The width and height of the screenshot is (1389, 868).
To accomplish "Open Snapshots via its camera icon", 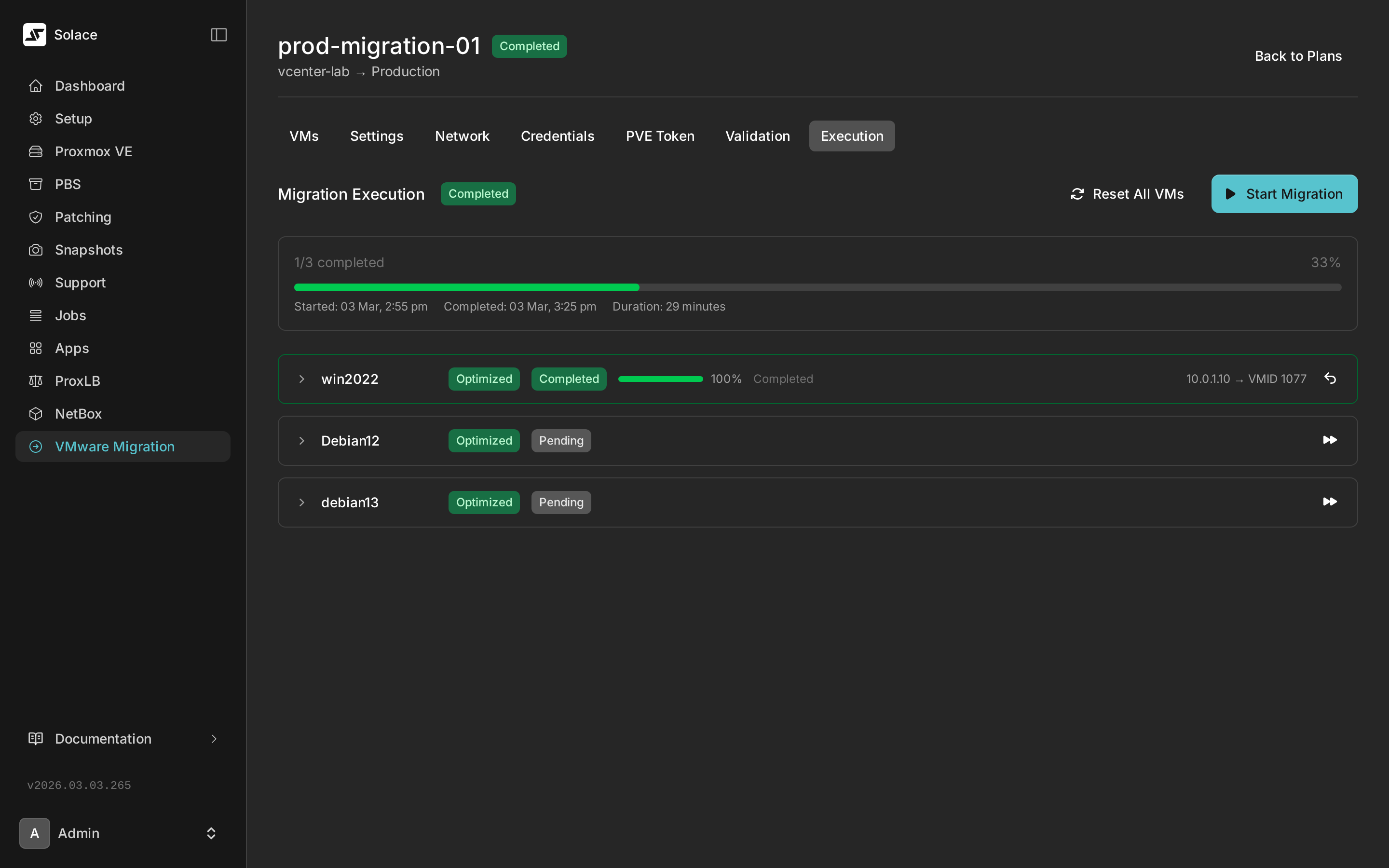I will pyautogui.click(x=36, y=250).
